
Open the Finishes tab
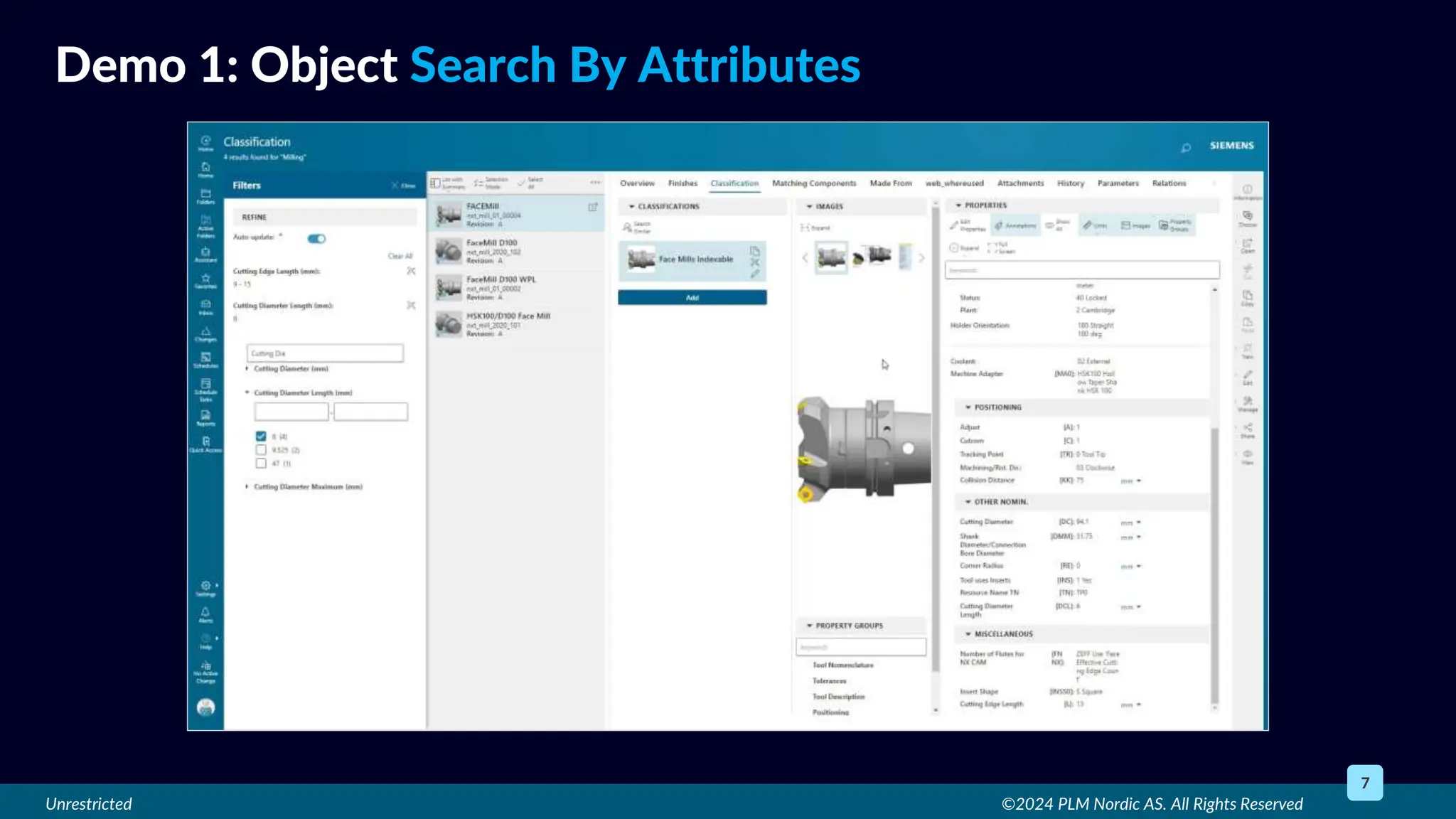[682, 183]
